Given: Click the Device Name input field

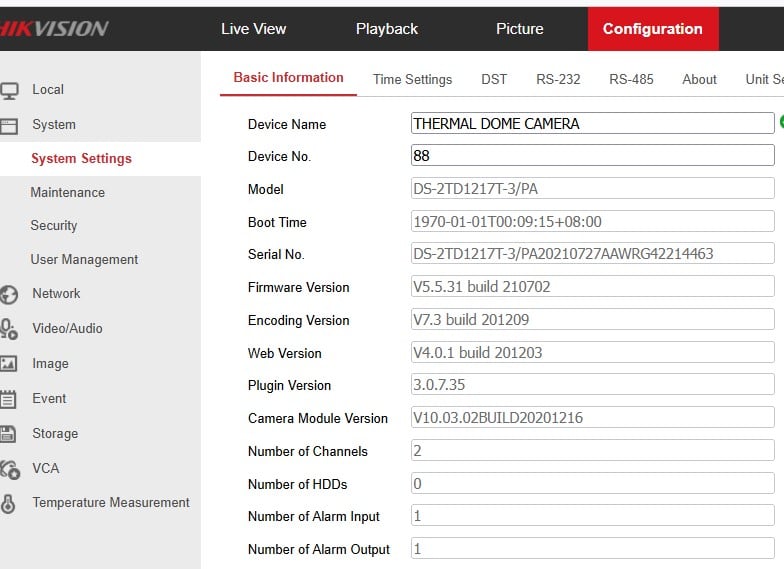Looking at the screenshot, I should [x=592, y=123].
